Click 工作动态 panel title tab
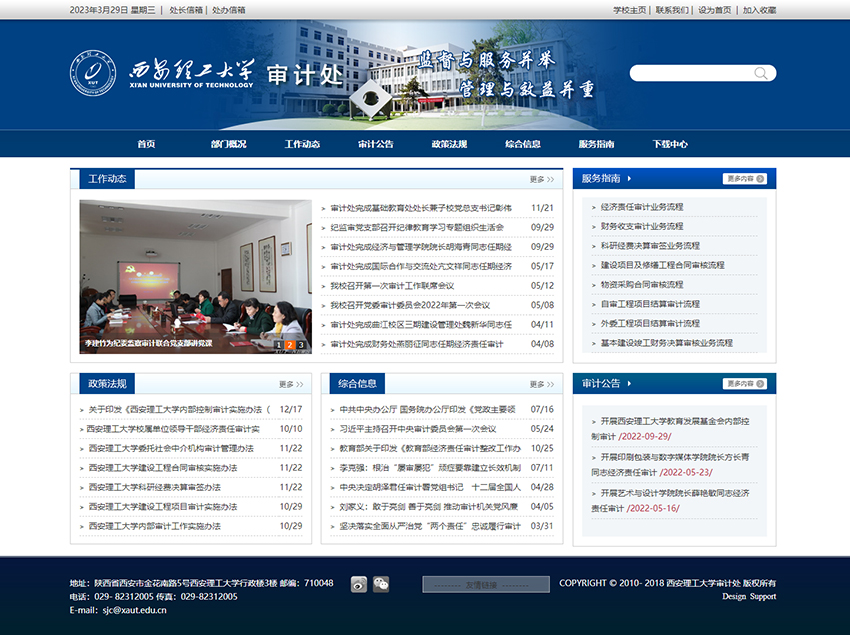This screenshot has height=635, width=850. click(107, 179)
